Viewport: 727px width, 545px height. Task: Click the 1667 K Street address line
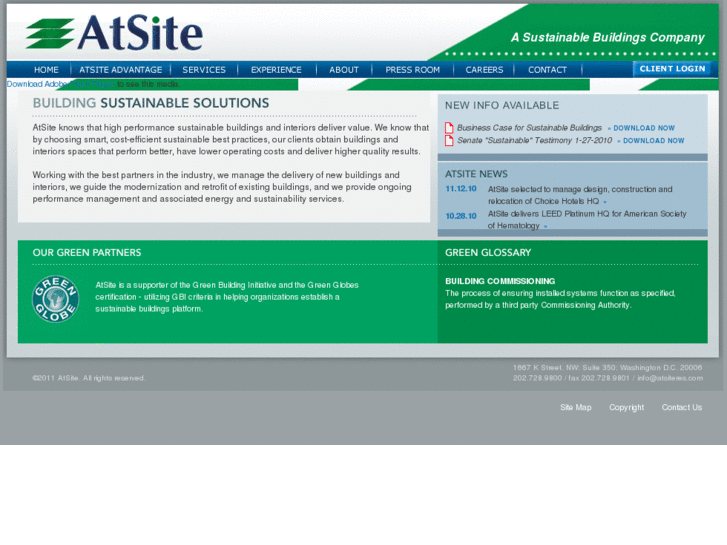607,367
